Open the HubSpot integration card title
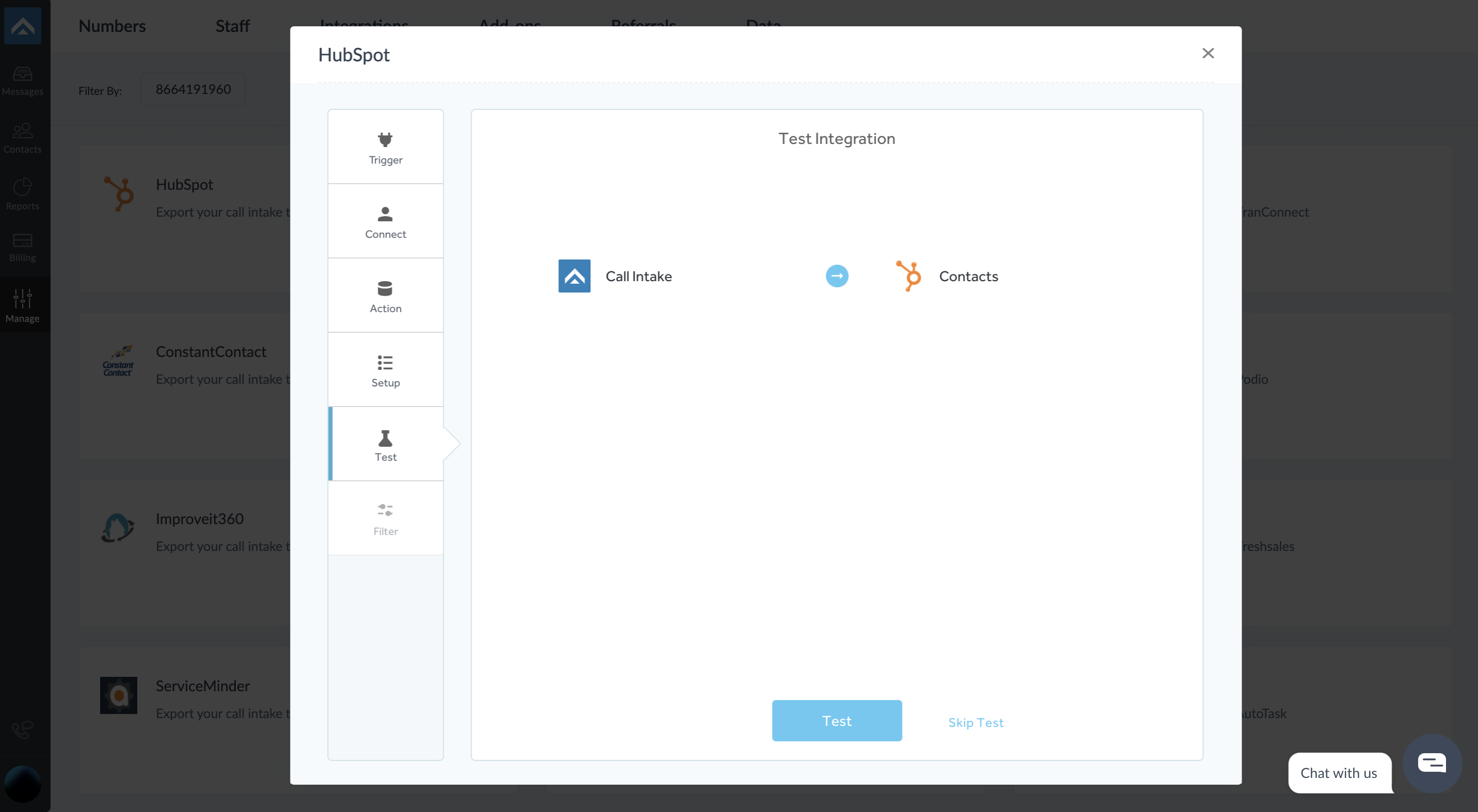Viewport: 1478px width, 812px height. (x=184, y=185)
